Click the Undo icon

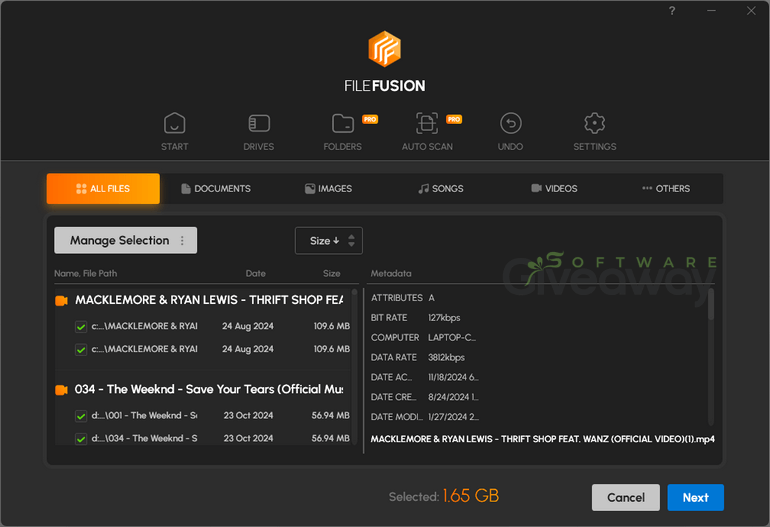[511, 124]
